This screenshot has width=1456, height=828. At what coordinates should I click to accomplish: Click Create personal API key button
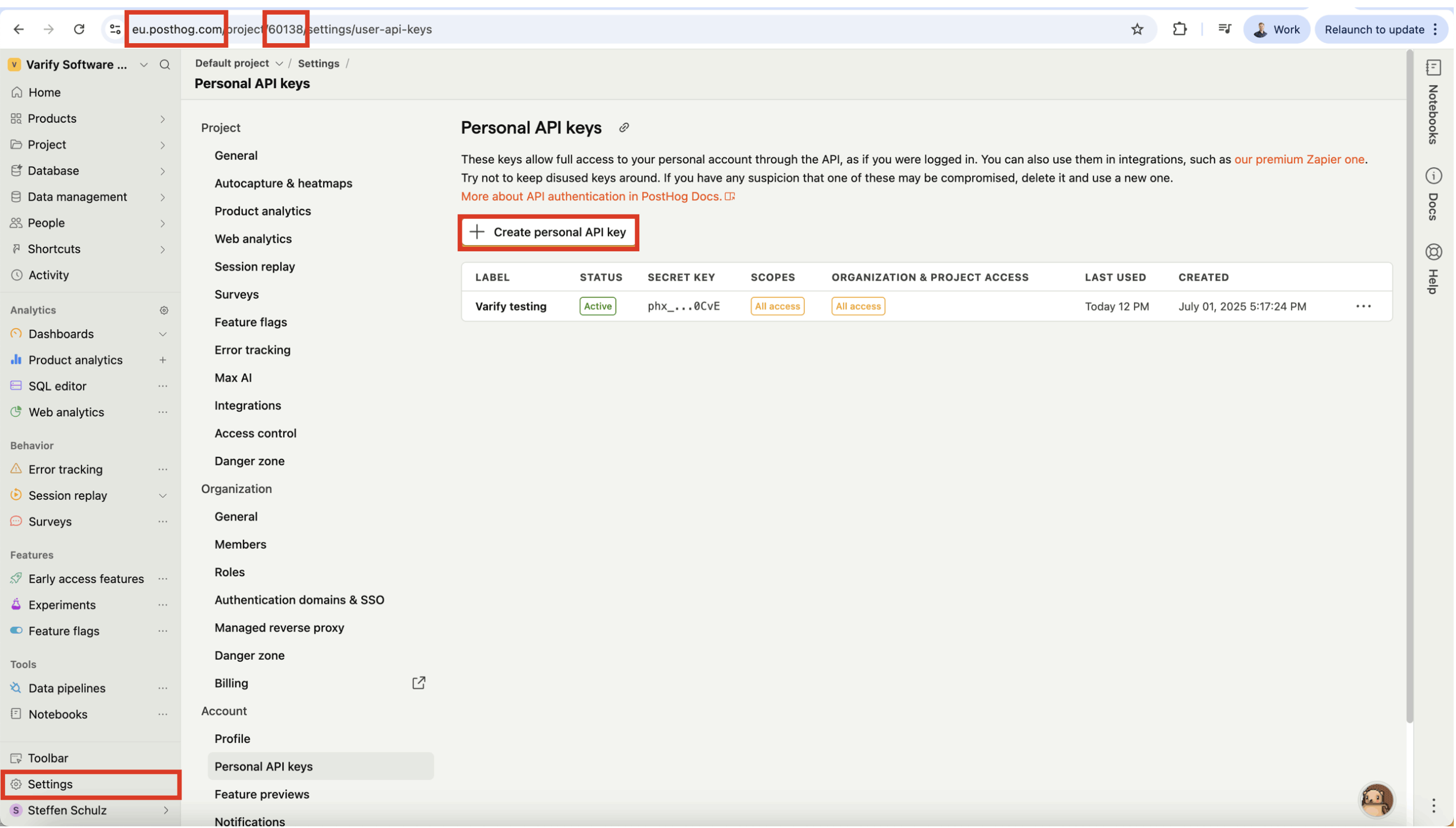[549, 232]
